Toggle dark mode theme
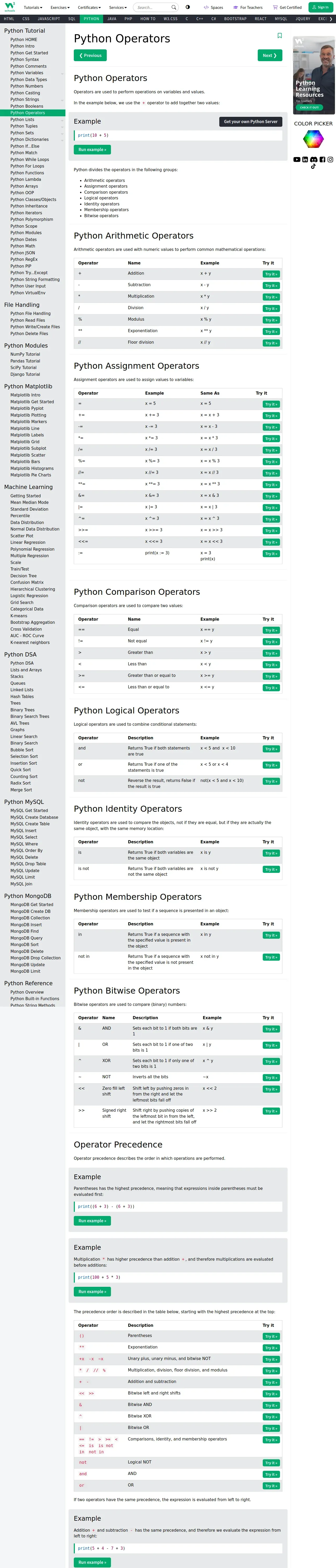 click(187, 7)
